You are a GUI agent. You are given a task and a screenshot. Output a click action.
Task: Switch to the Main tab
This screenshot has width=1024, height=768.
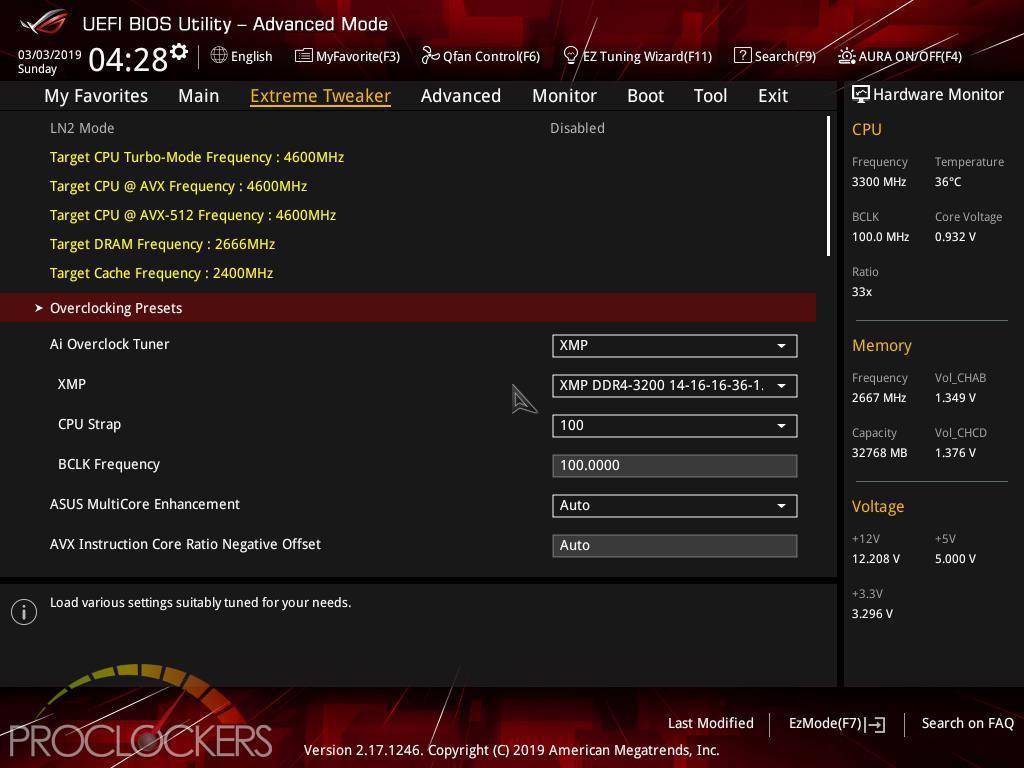pyautogui.click(x=199, y=96)
